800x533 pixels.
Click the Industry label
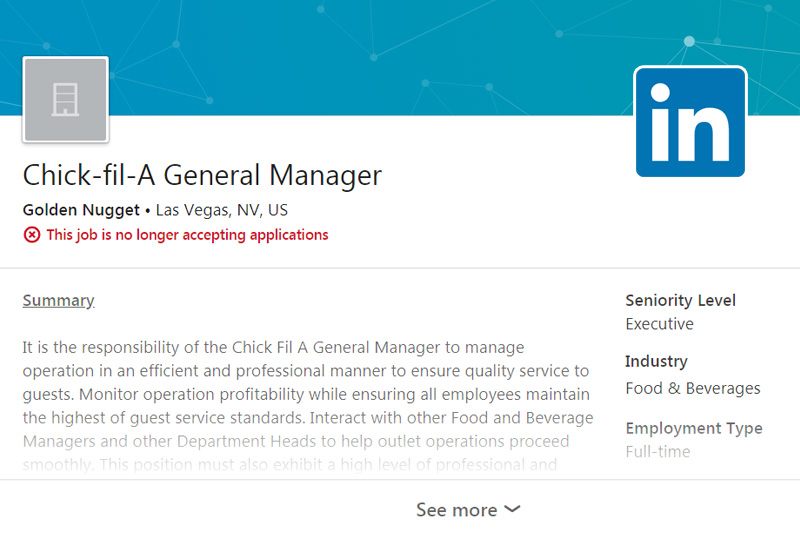(x=656, y=361)
